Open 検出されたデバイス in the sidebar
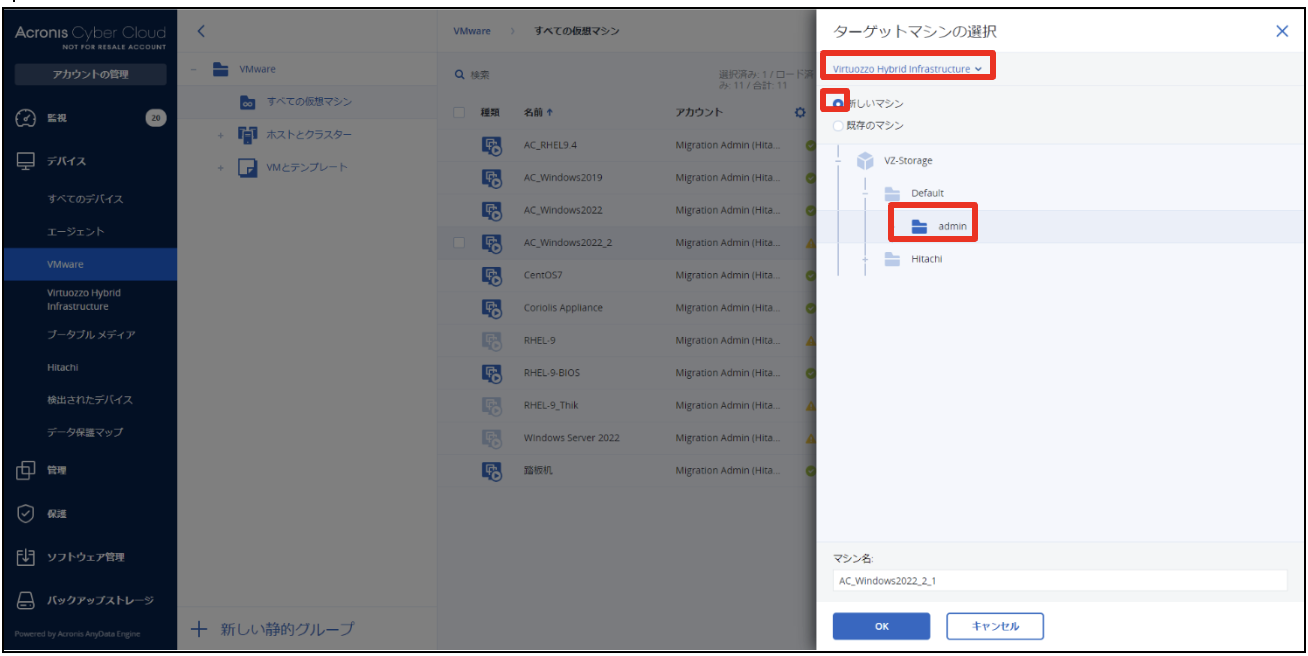Screen dimensions: 1308x656 tap(89, 399)
